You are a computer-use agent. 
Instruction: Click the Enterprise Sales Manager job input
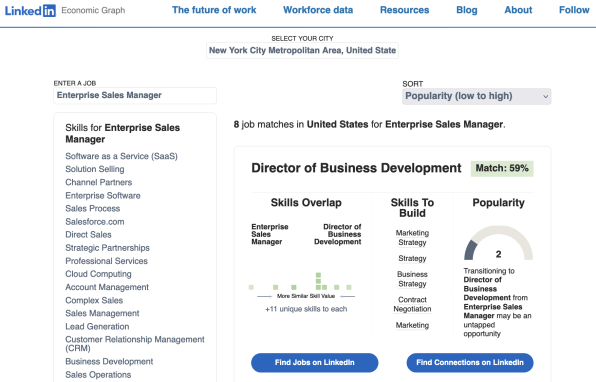pyautogui.click(x=135, y=95)
